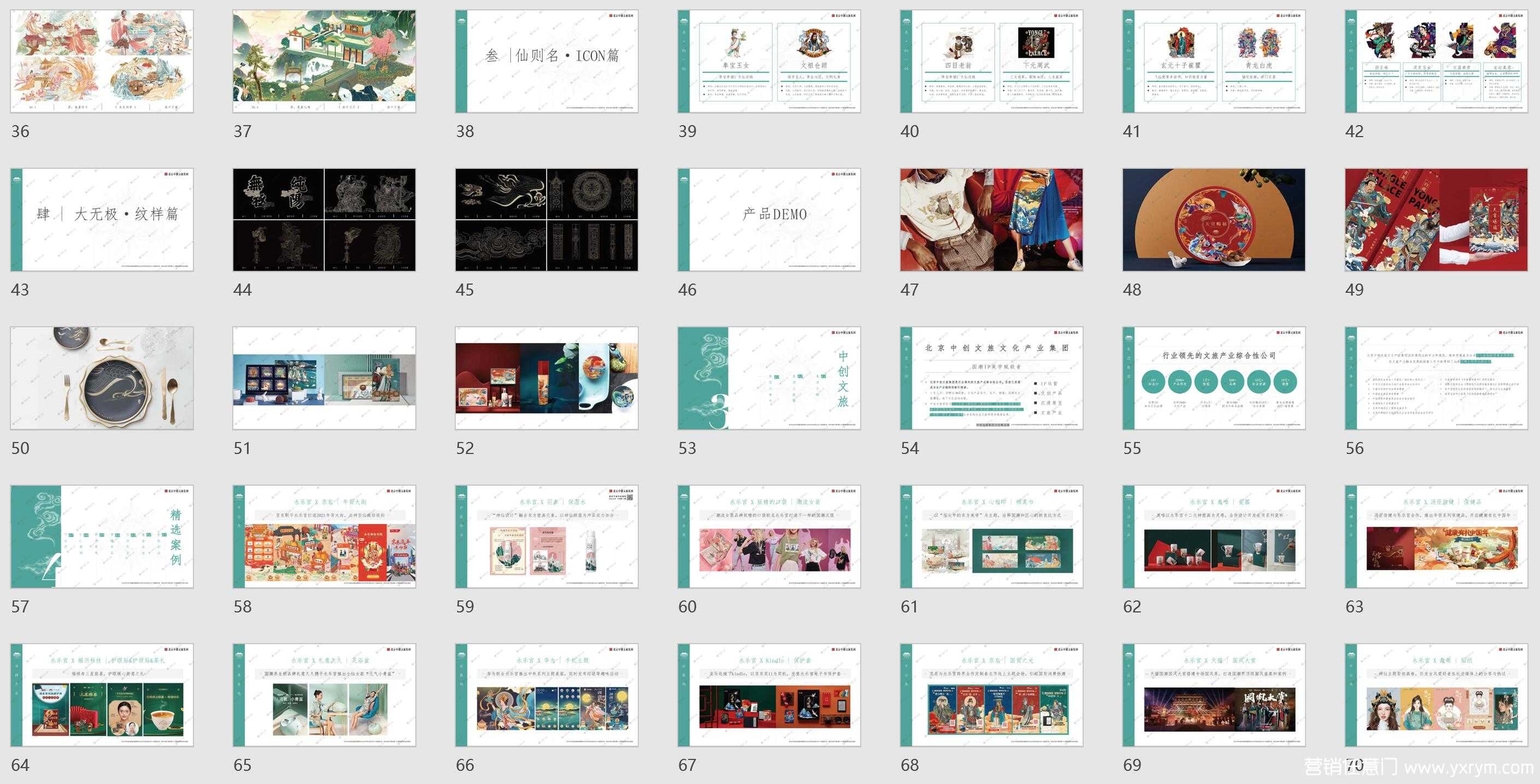The image size is (1540, 784).
Task: Open slide 53 section titled 中创文旅
Action: [x=769, y=378]
